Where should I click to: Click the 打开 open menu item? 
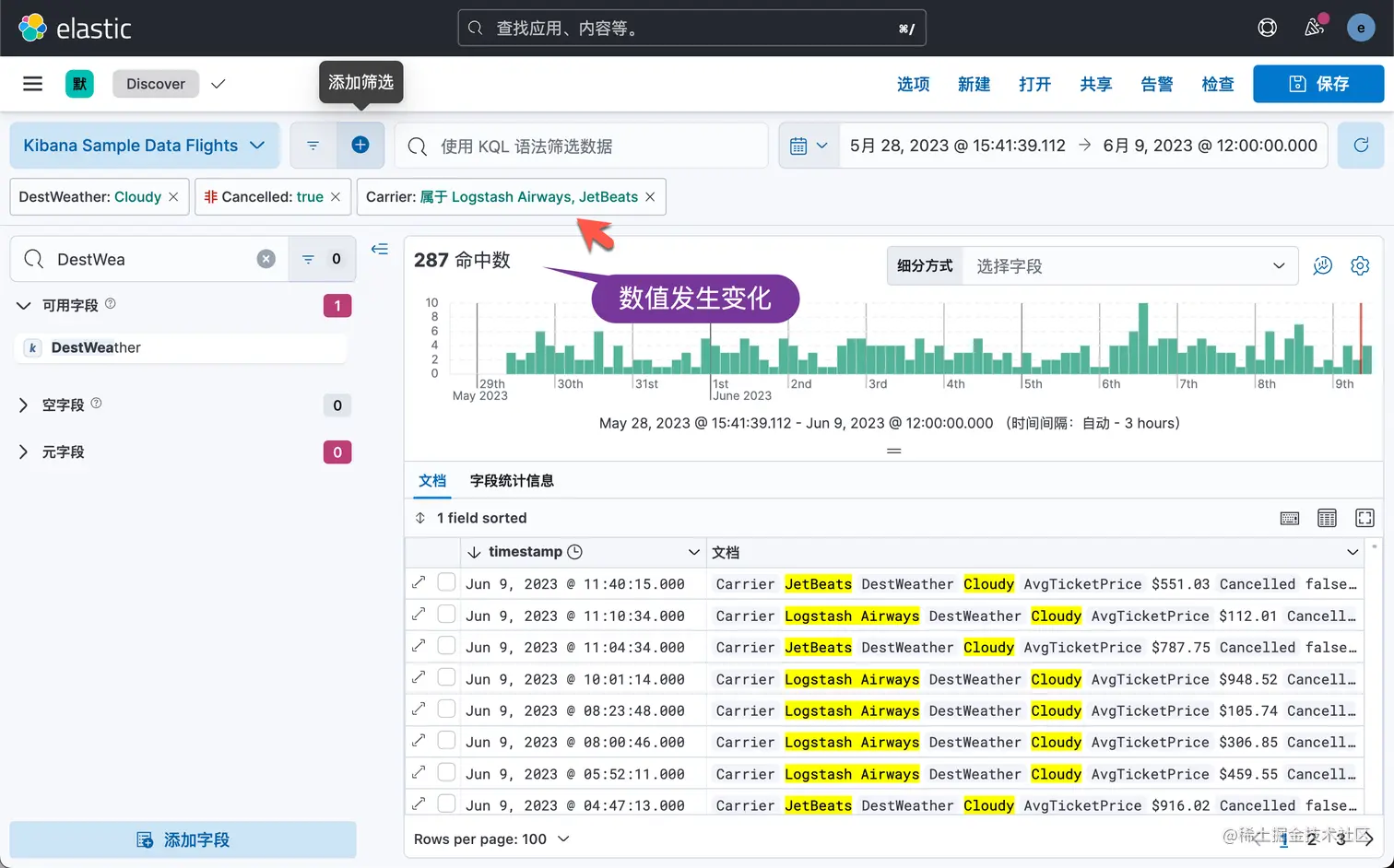click(1035, 84)
